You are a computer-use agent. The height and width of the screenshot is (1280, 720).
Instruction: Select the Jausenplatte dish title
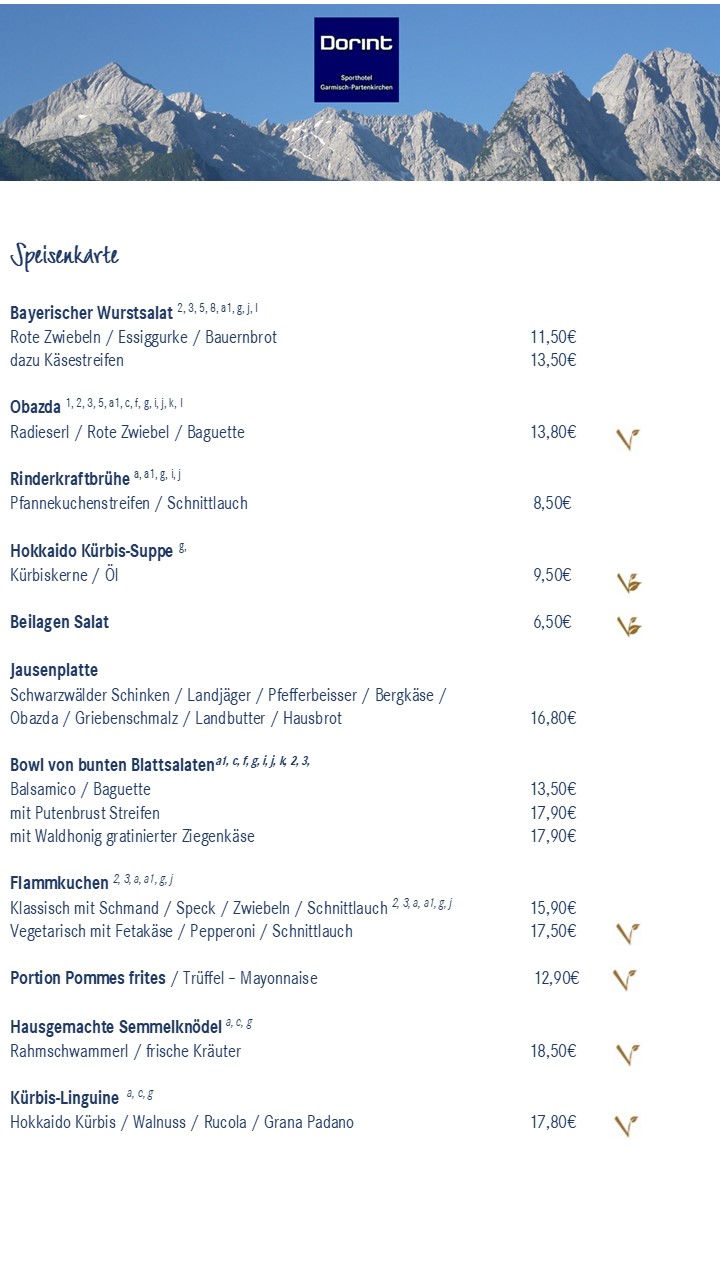click(54, 670)
